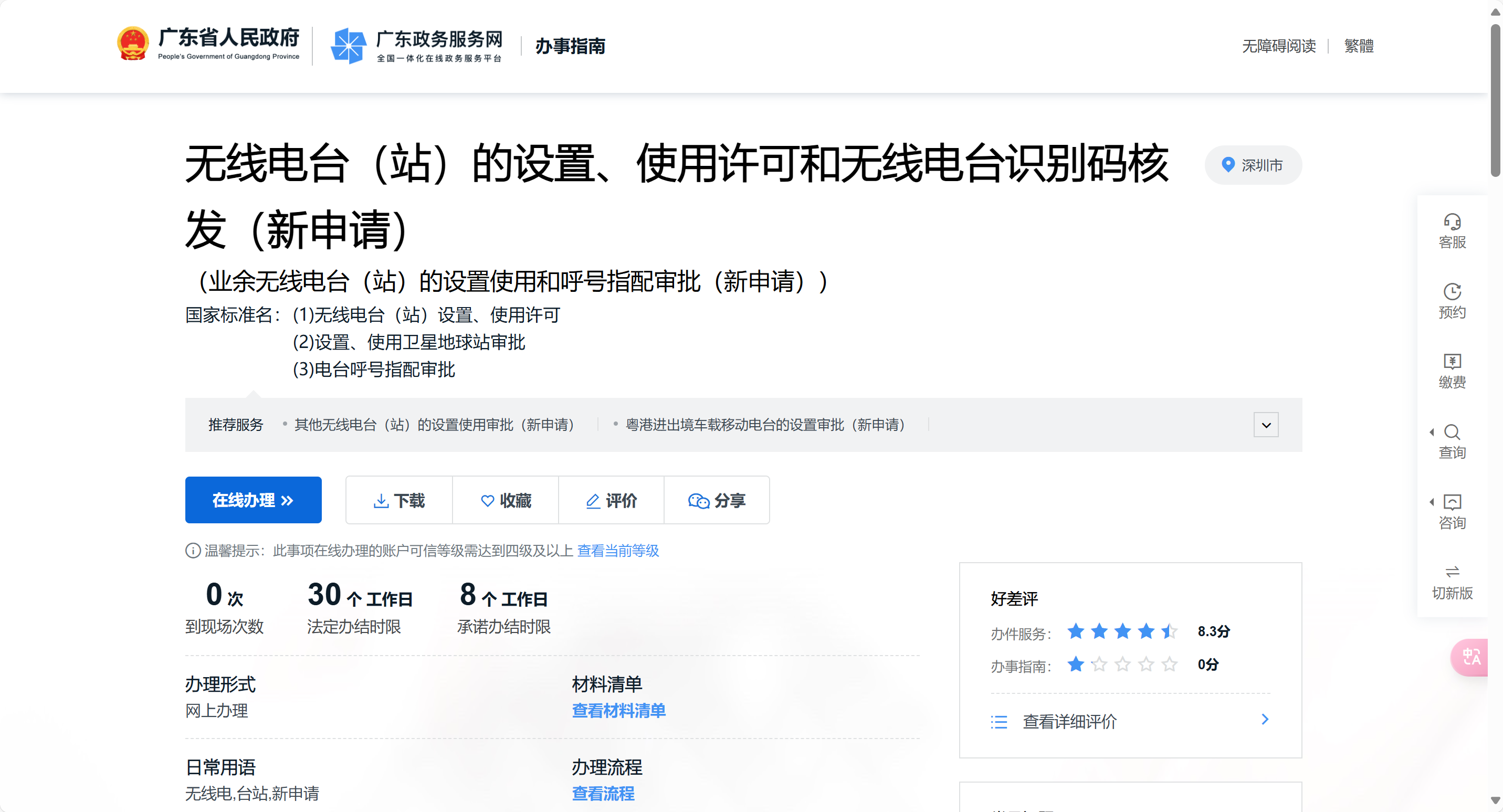Toggle 繁體 traditional Chinese display
1503x812 pixels.
coord(1358,46)
